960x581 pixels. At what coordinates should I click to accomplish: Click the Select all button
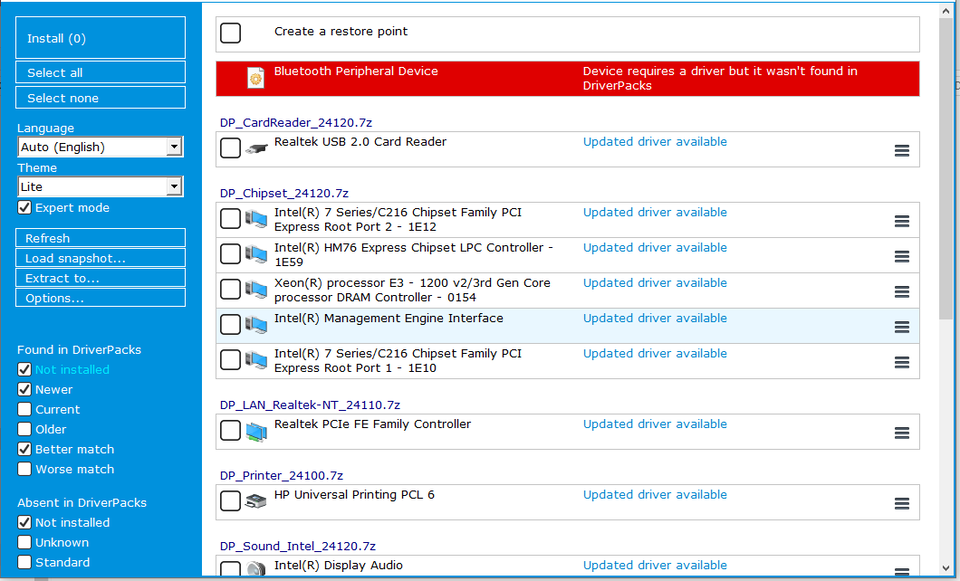[x=100, y=72]
